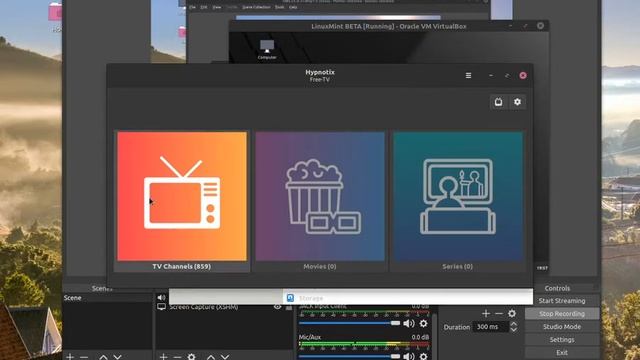640x360 pixels.
Task: Open source properties gear in Sources panel
Action: click(191, 356)
